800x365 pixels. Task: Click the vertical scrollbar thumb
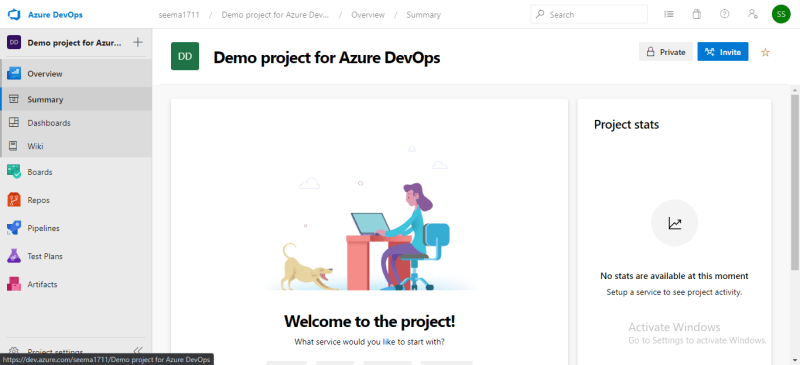tap(795, 181)
